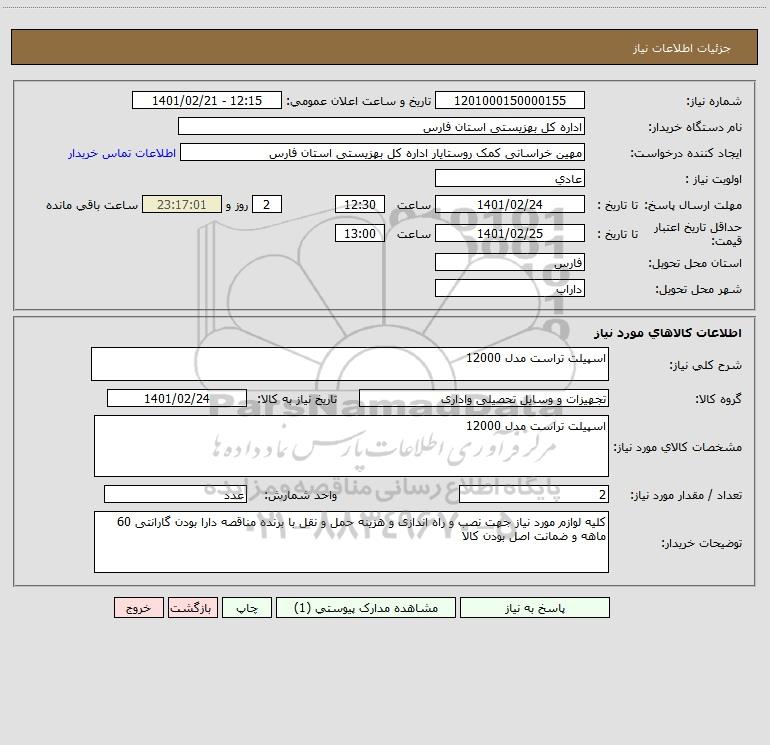Click the remaining time countdown box
The width and height of the screenshot is (770, 745).
182,204
